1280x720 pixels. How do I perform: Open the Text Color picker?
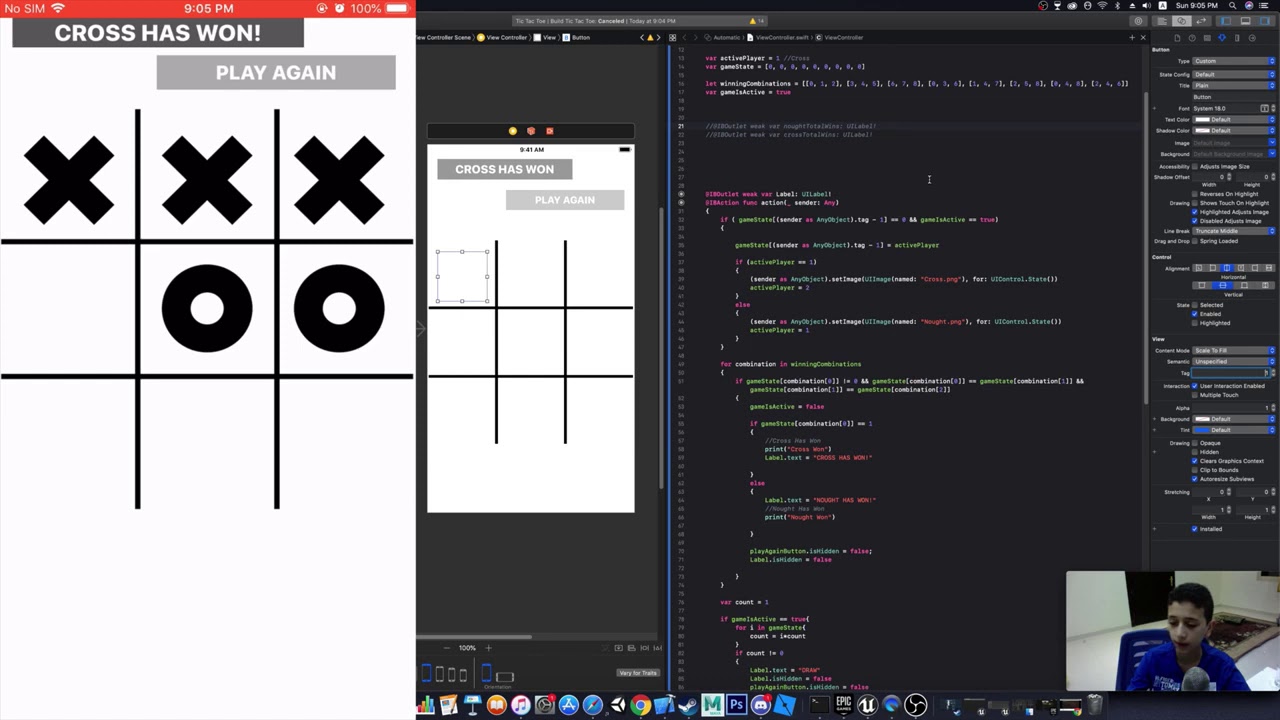pos(1234,119)
